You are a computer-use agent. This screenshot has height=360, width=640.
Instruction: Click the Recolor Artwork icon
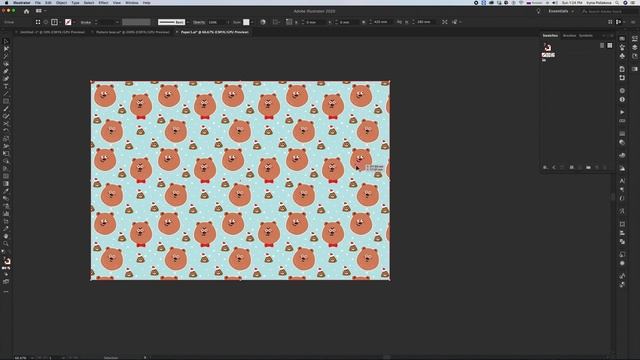click(x=263, y=22)
